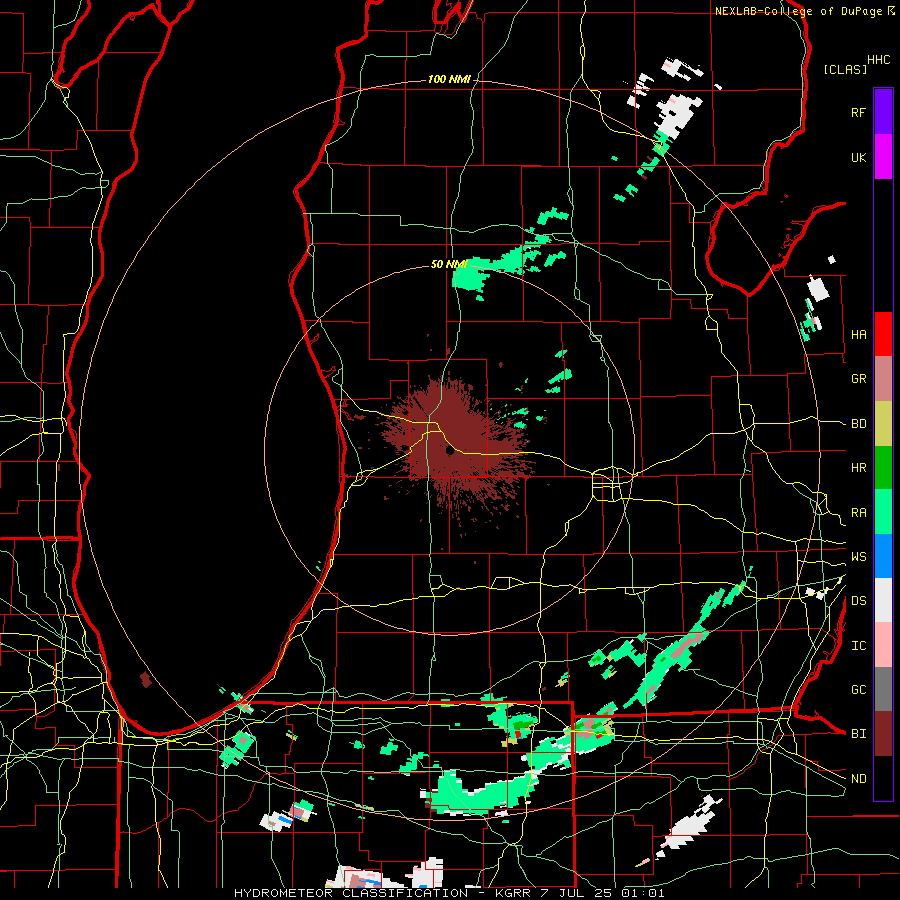Select the BD legend label
The image size is (900, 900).
(x=858, y=424)
